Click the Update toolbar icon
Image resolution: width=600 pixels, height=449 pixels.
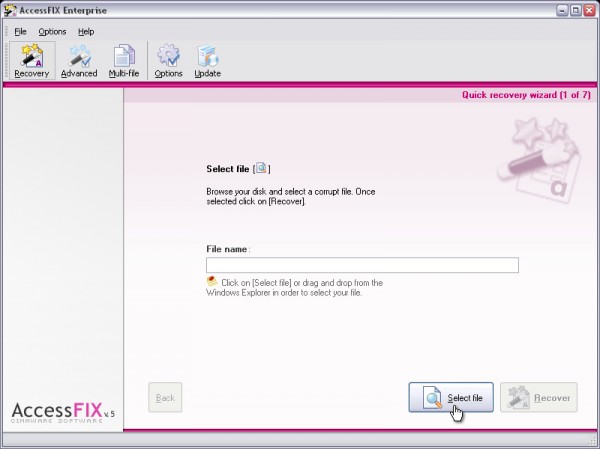(x=207, y=61)
